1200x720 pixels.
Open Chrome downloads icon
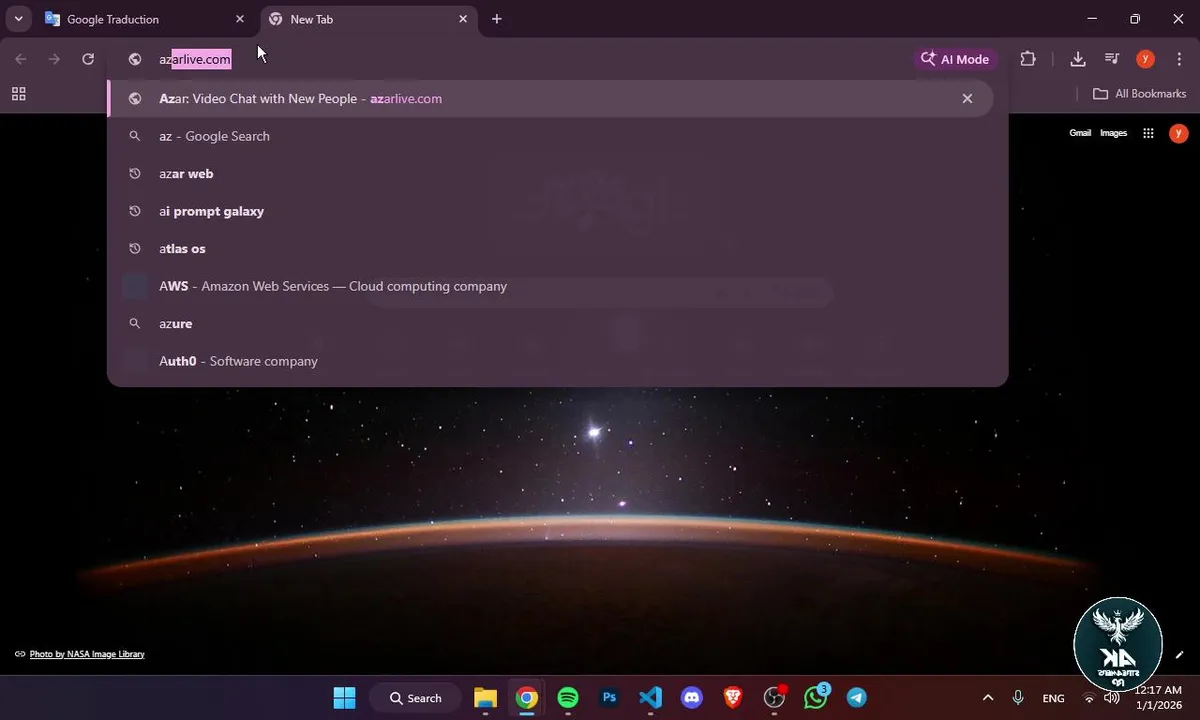(x=1078, y=59)
